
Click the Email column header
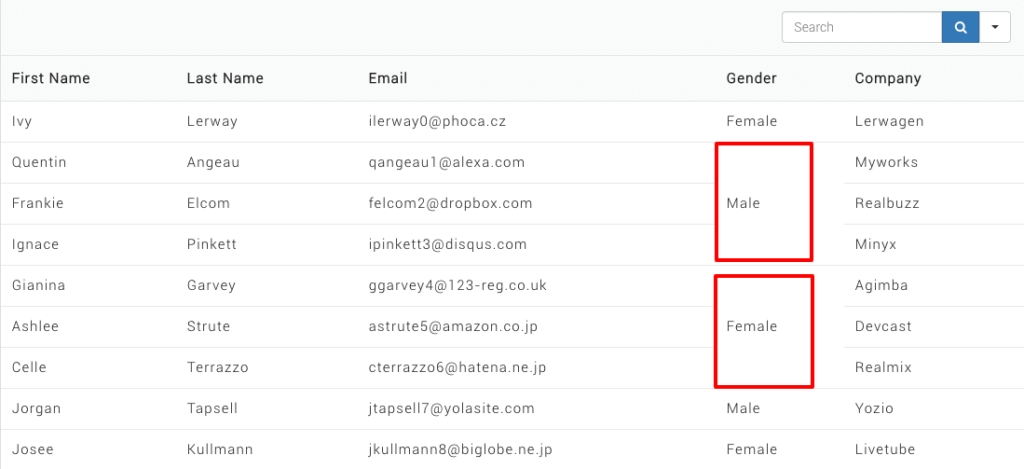coord(388,79)
